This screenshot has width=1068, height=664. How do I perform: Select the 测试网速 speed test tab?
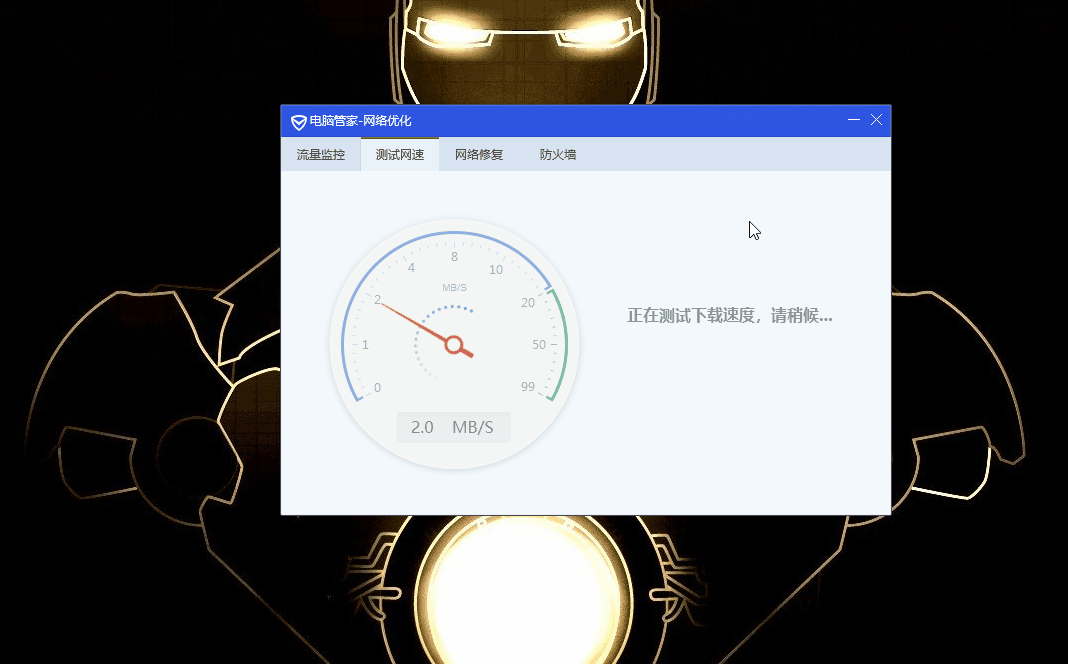click(399, 154)
